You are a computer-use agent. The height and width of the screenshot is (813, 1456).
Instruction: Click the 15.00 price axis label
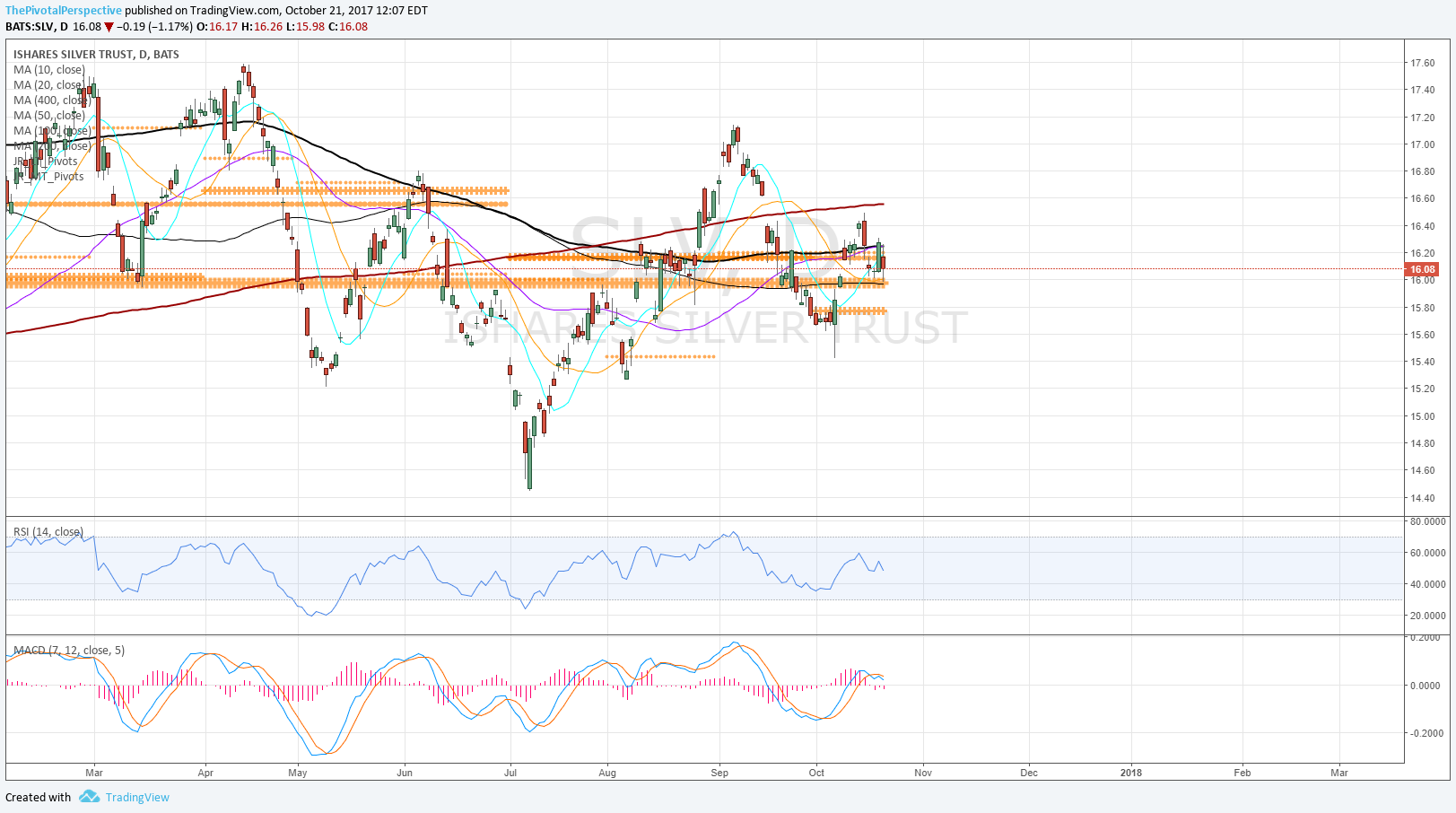1422,416
